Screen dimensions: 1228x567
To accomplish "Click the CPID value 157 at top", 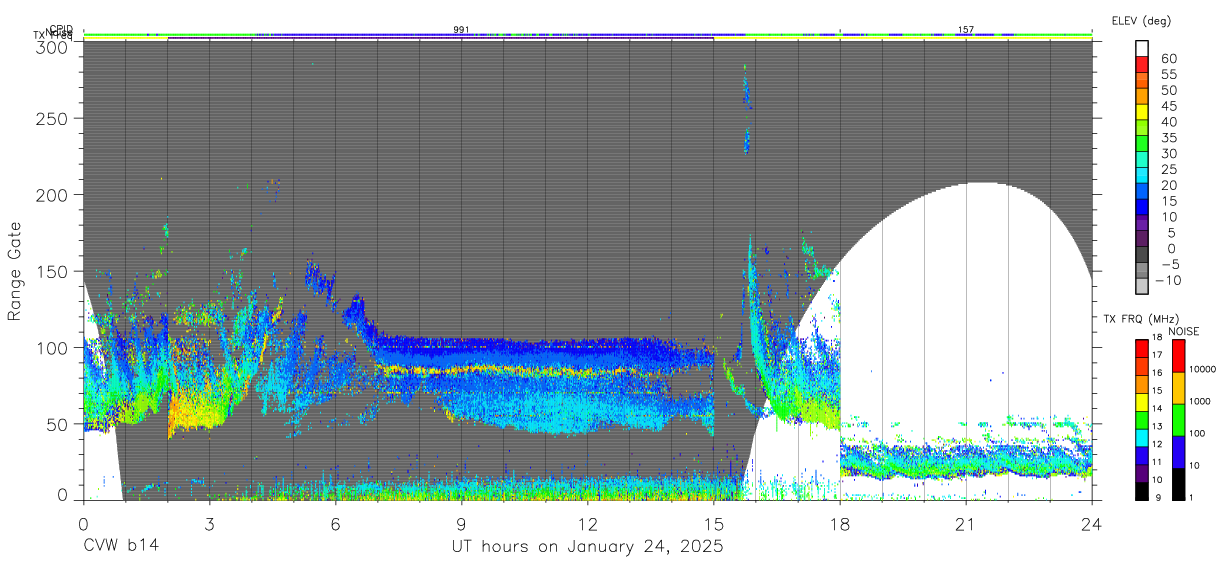I will point(965,30).
